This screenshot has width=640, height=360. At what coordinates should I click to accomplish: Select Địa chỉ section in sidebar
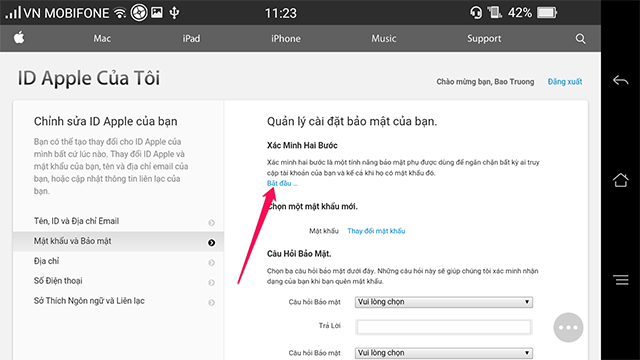click(118, 261)
